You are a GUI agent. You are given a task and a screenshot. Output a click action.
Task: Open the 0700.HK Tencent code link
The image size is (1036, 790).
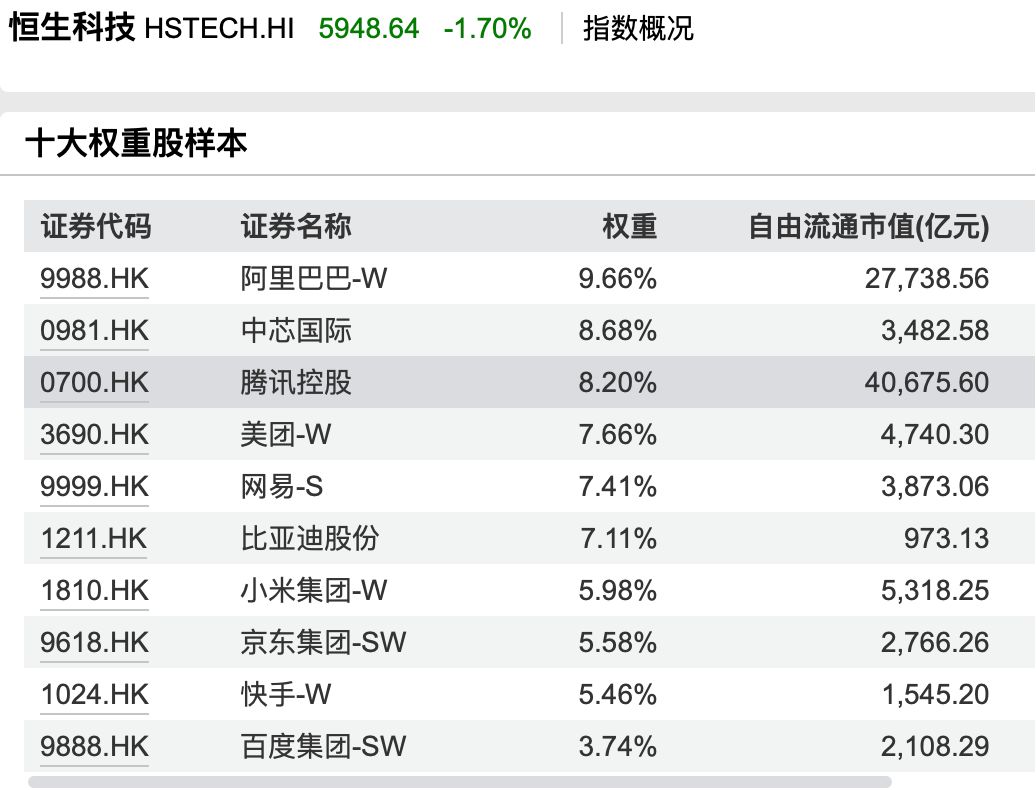click(94, 382)
